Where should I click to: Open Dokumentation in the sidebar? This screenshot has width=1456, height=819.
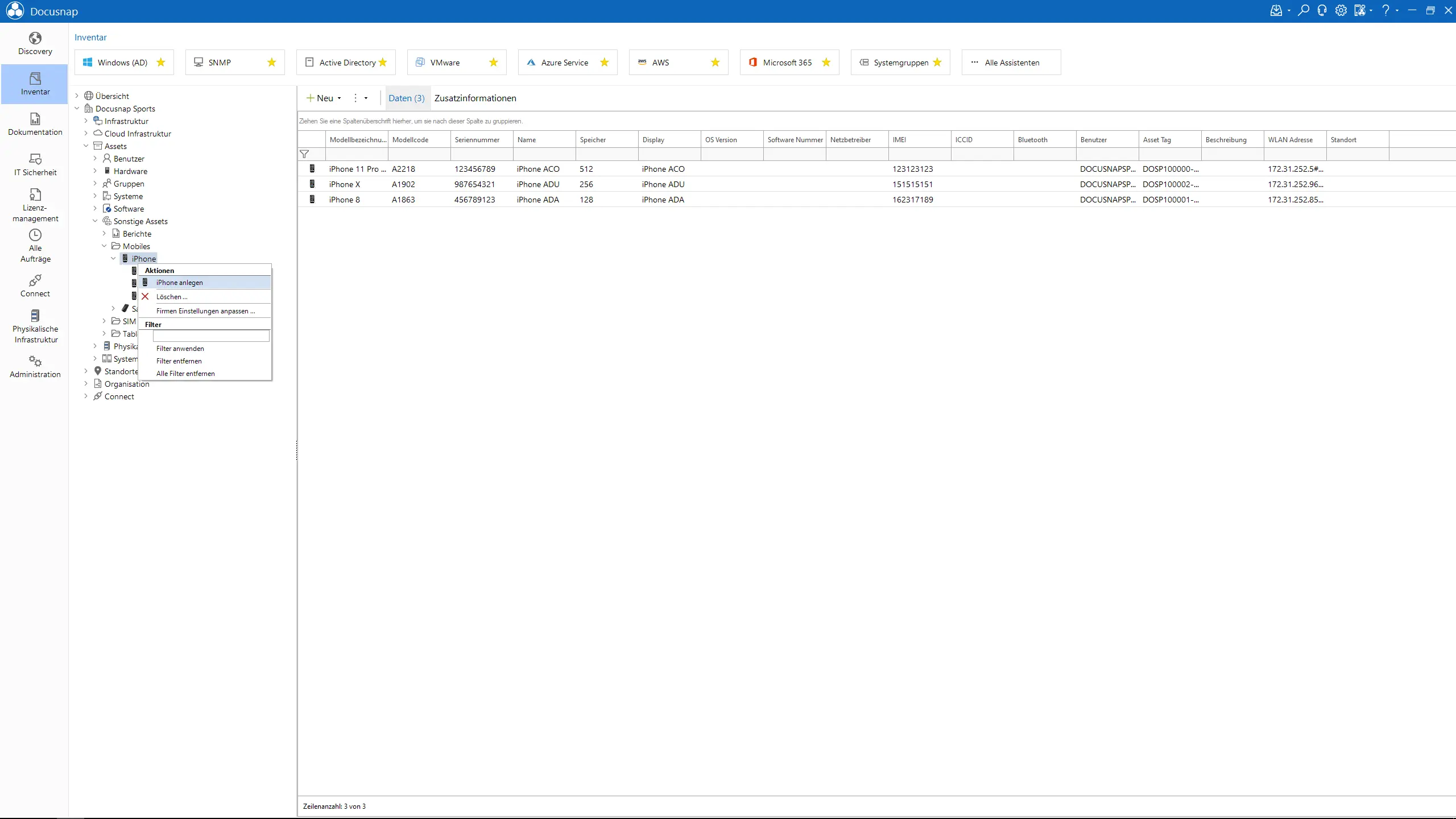click(x=35, y=125)
